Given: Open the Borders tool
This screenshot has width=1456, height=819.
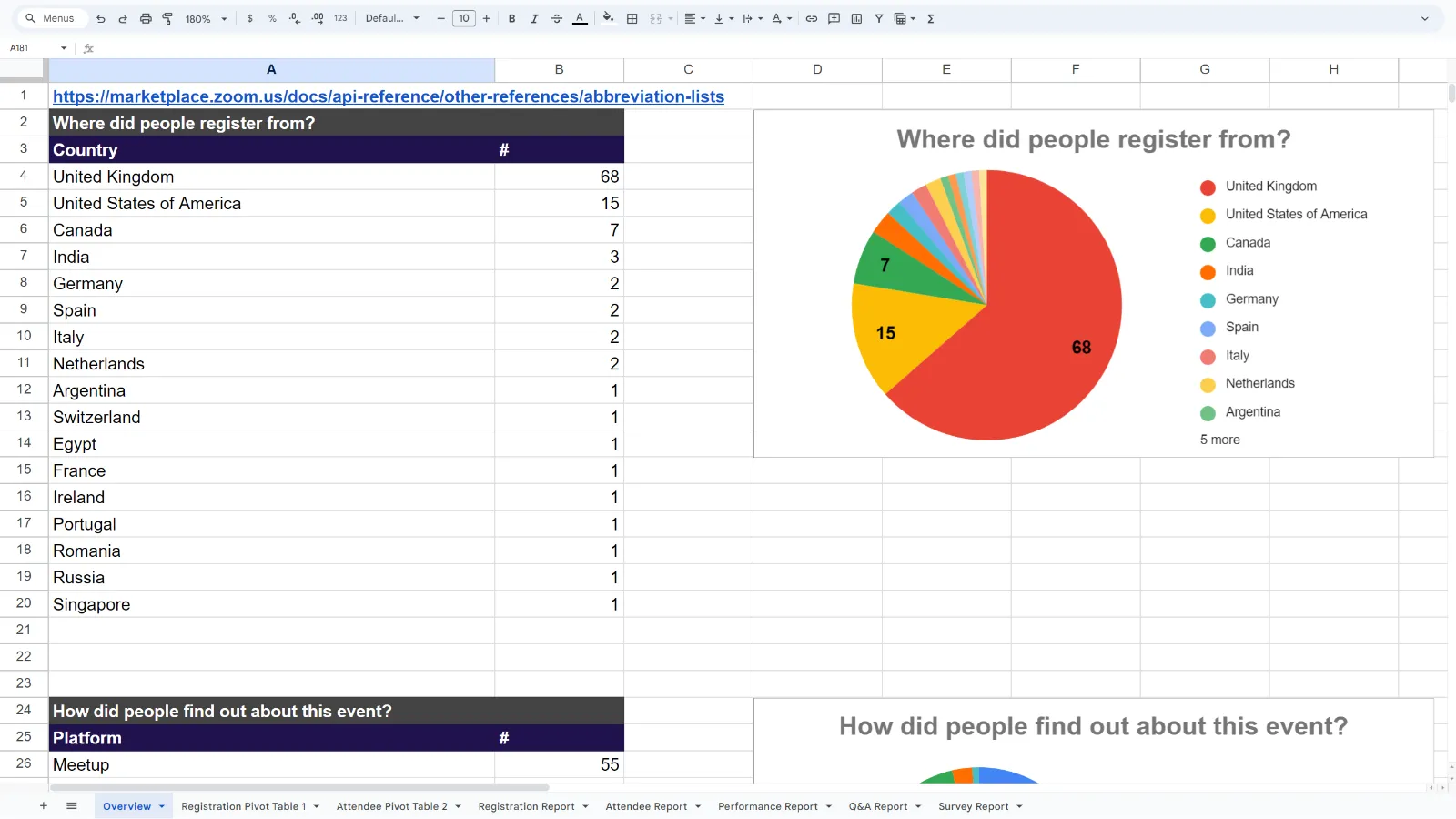Looking at the screenshot, I should pyautogui.click(x=632, y=18).
